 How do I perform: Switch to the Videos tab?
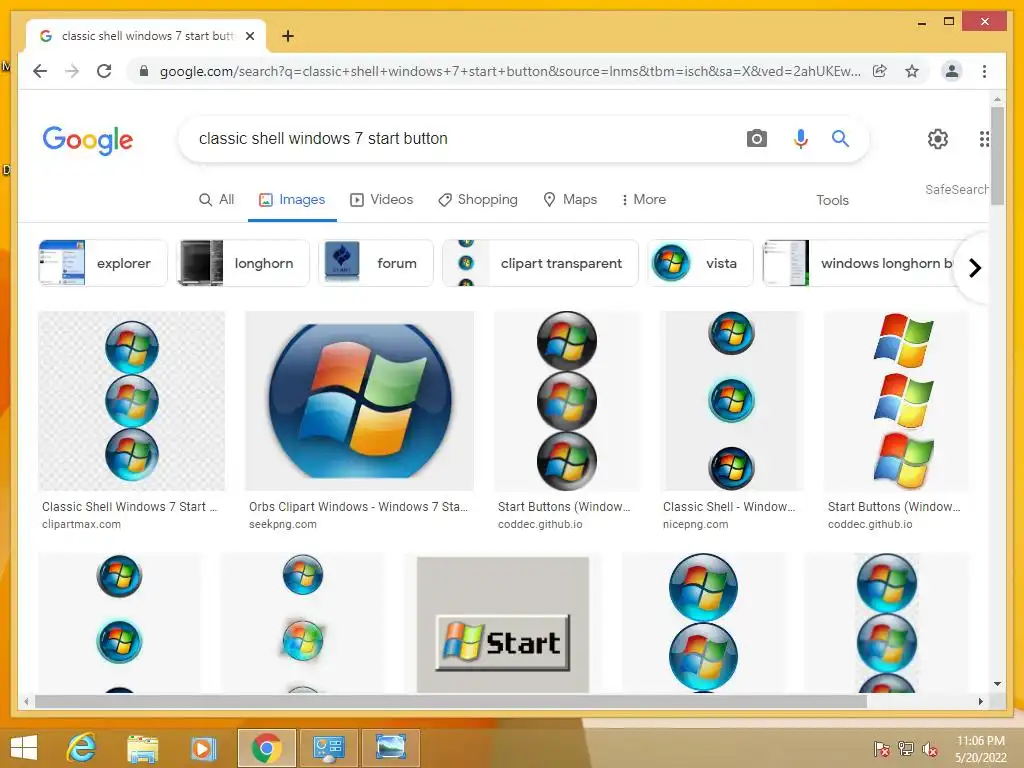coord(381,199)
